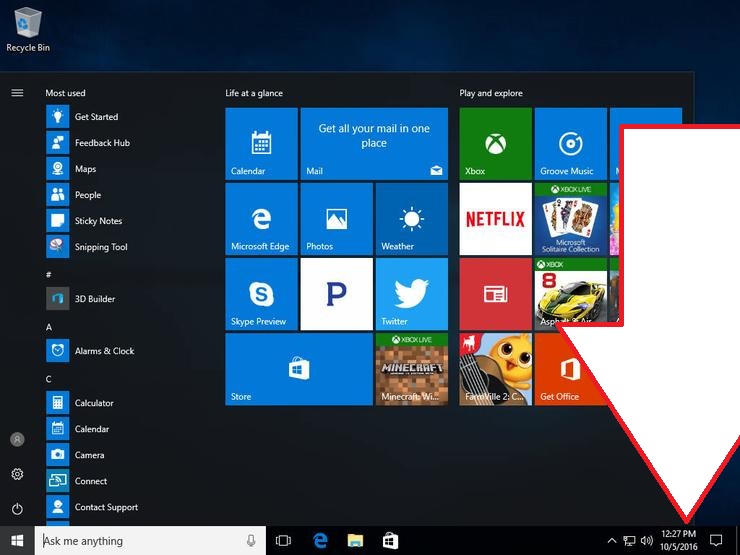Click the Play and explore group header
740x555 pixels.
click(x=491, y=93)
